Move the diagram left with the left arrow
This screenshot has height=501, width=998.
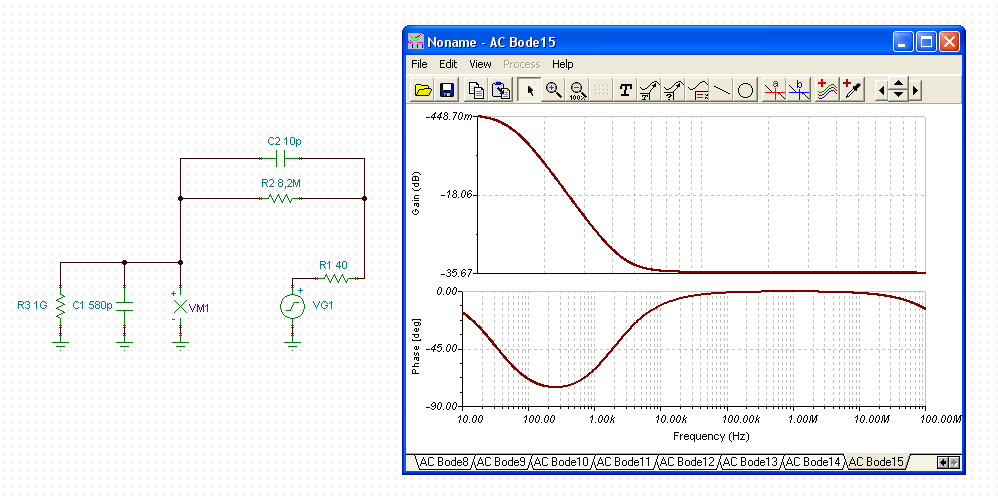(x=881, y=90)
